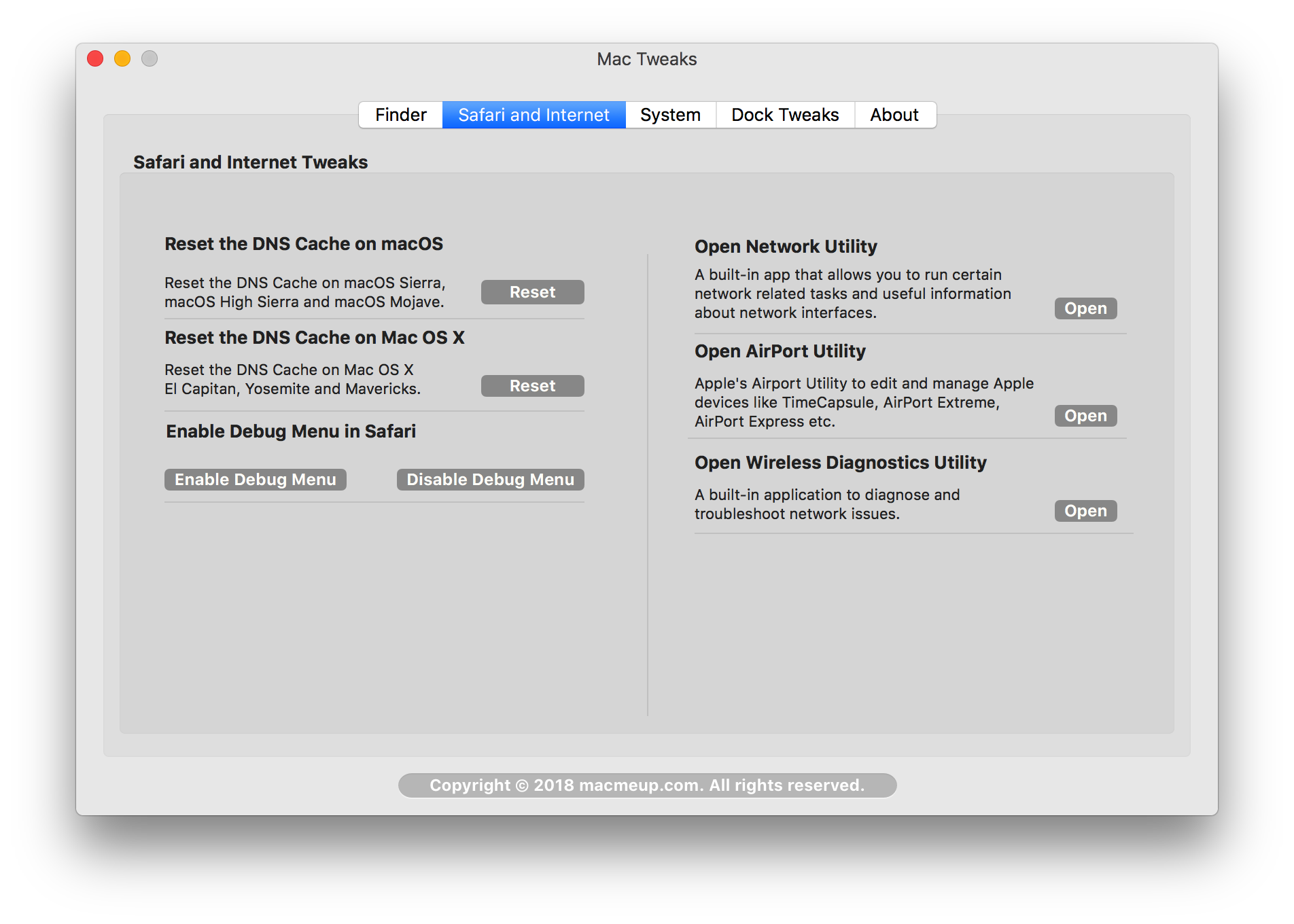The image size is (1294, 924).
Task: Reset the DNS cache for Mac OS X El Capitan
Action: click(x=532, y=386)
